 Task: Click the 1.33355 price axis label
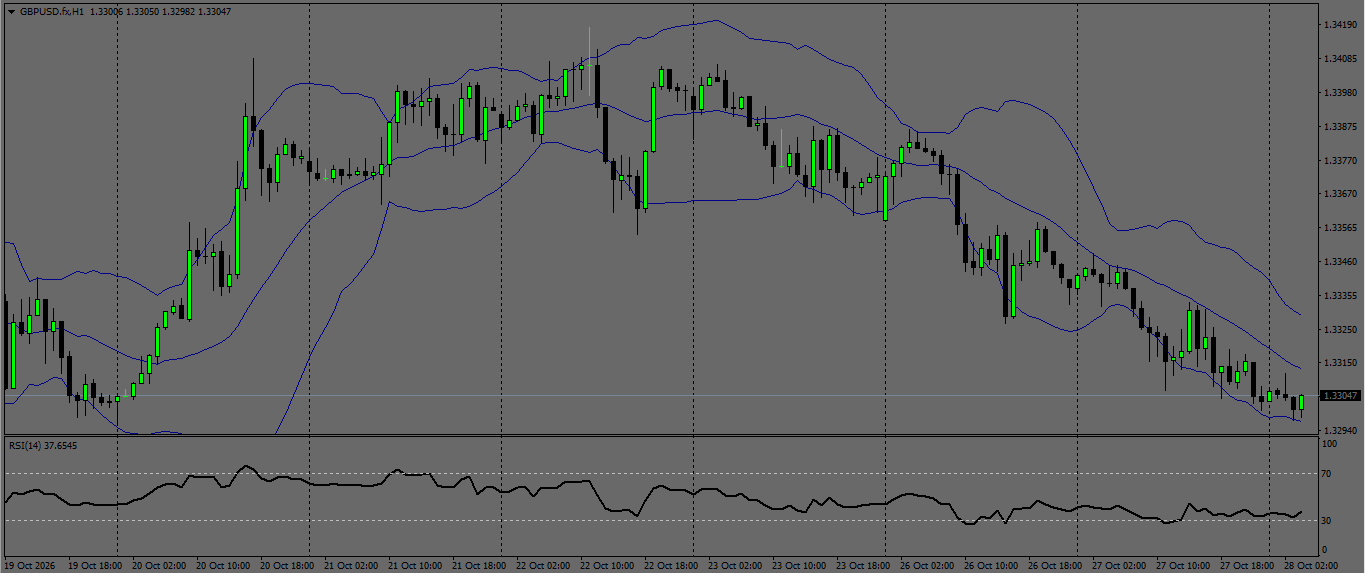1339,295
